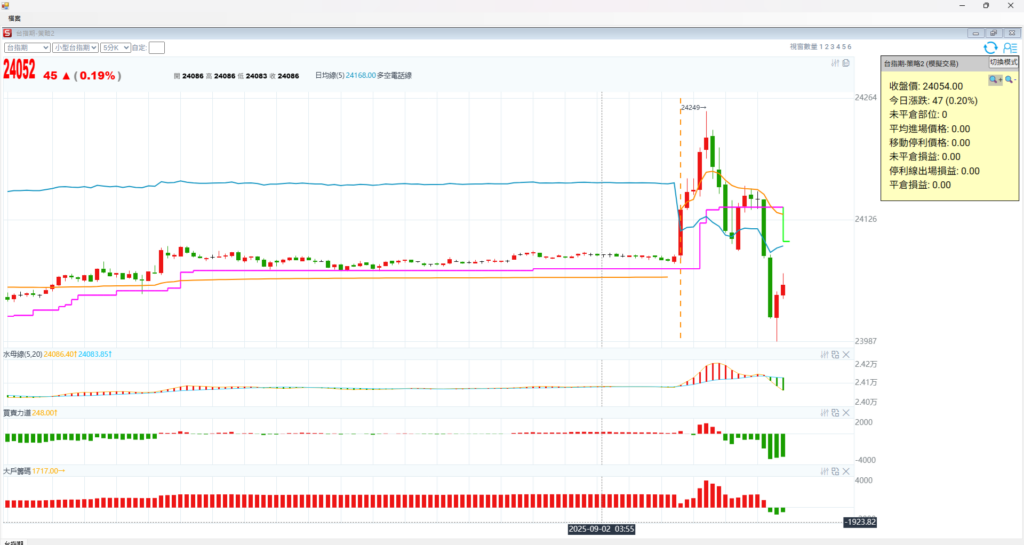1024x545 pixels.
Task: Click the 自定 custom period input box
Action: [x=157, y=47]
